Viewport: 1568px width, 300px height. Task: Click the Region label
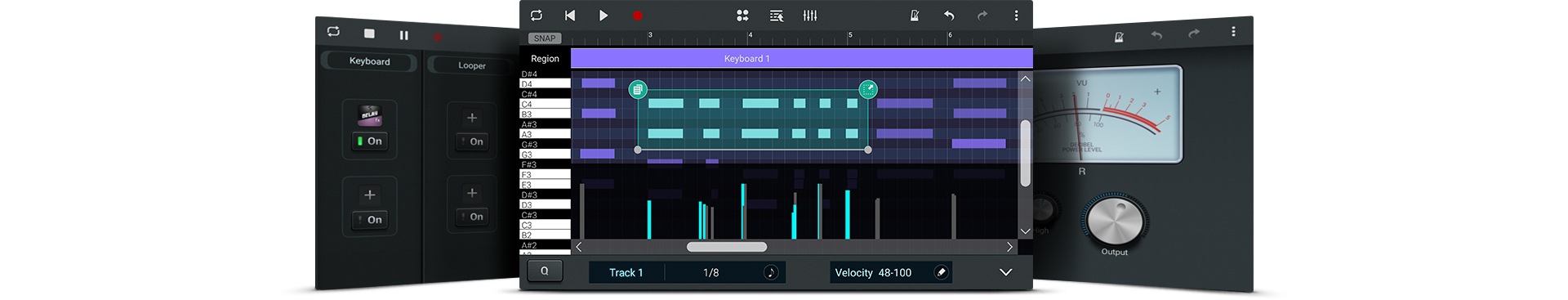point(545,59)
